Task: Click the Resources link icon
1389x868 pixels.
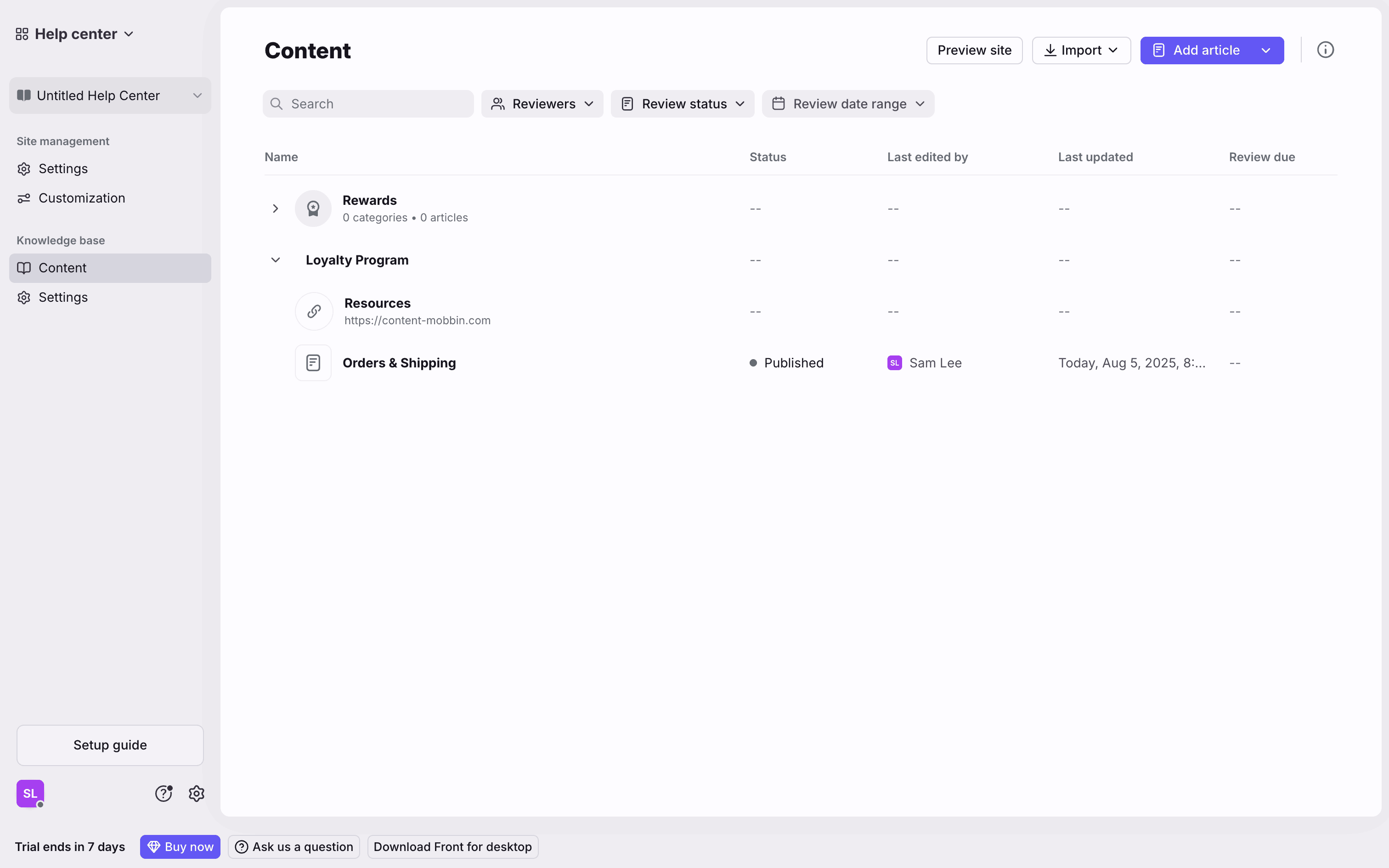Action: click(x=313, y=311)
